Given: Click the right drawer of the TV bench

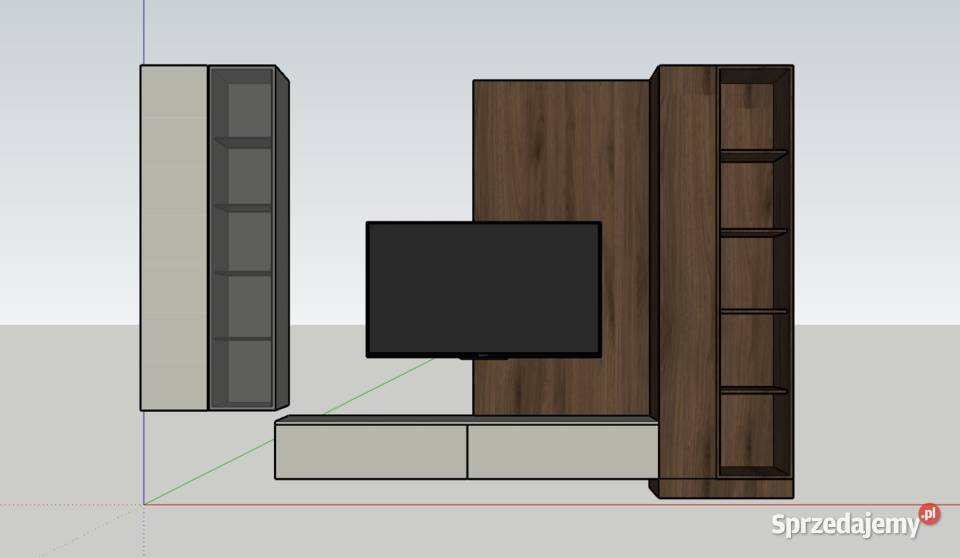Looking at the screenshot, I should pyautogui.click(x=560, y=452).
